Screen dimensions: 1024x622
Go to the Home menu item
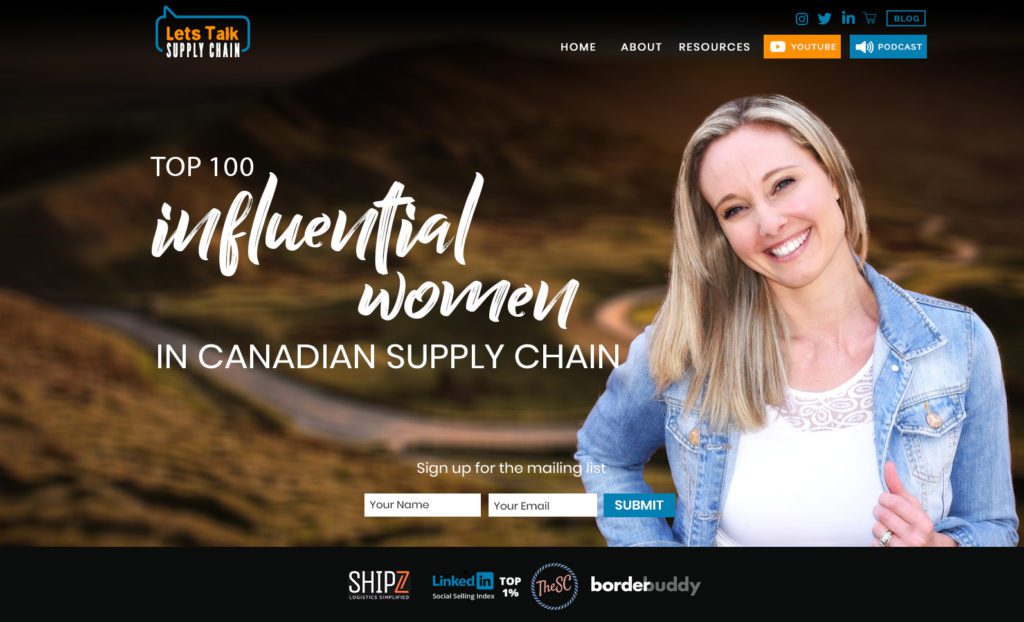click(x=578, y=47)
